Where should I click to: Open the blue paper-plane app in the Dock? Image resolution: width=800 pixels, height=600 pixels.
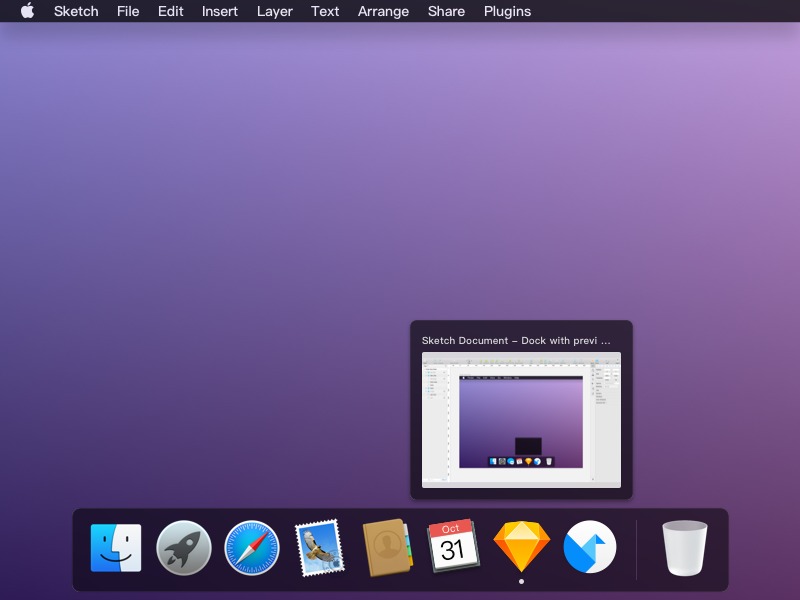click(589, 548)
